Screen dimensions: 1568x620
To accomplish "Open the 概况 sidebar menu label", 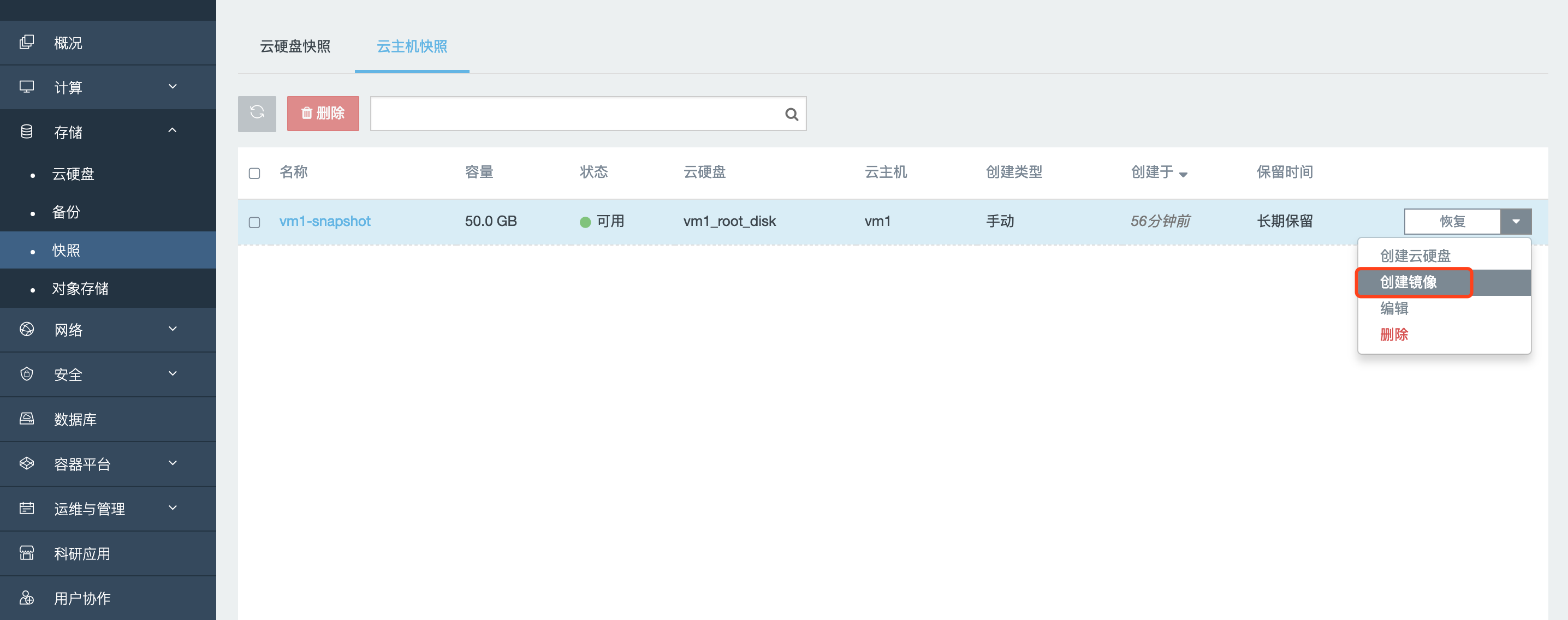I will click(68, 43).
